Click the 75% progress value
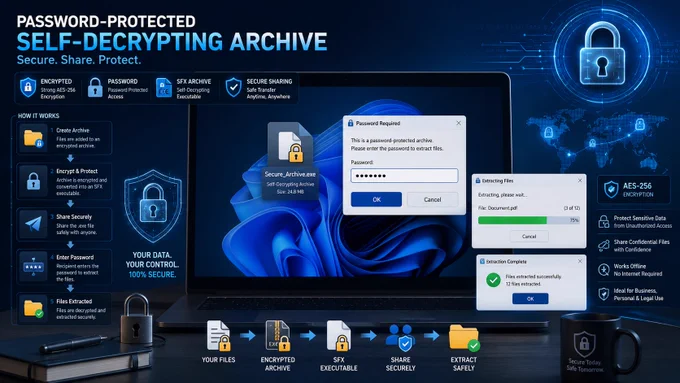Screen dimensions: 680x383 (x=574, y=220)
